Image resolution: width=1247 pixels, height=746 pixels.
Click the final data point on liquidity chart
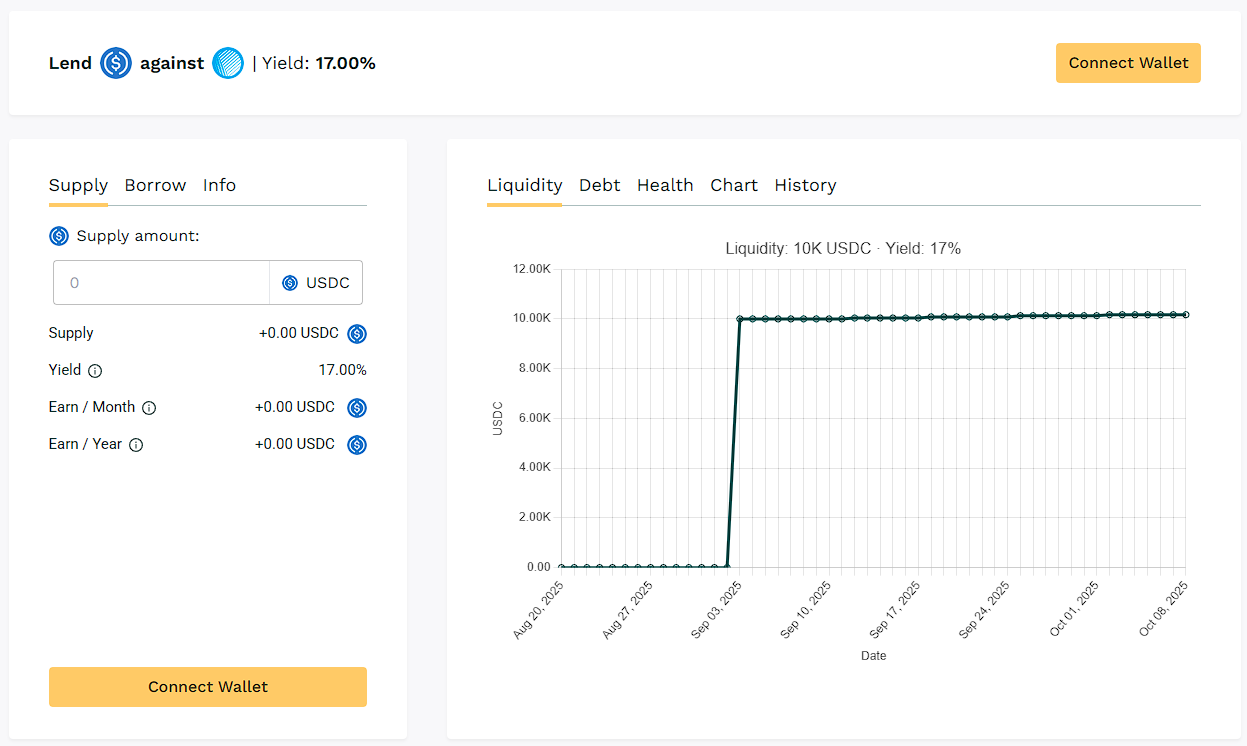(1186, 314)
